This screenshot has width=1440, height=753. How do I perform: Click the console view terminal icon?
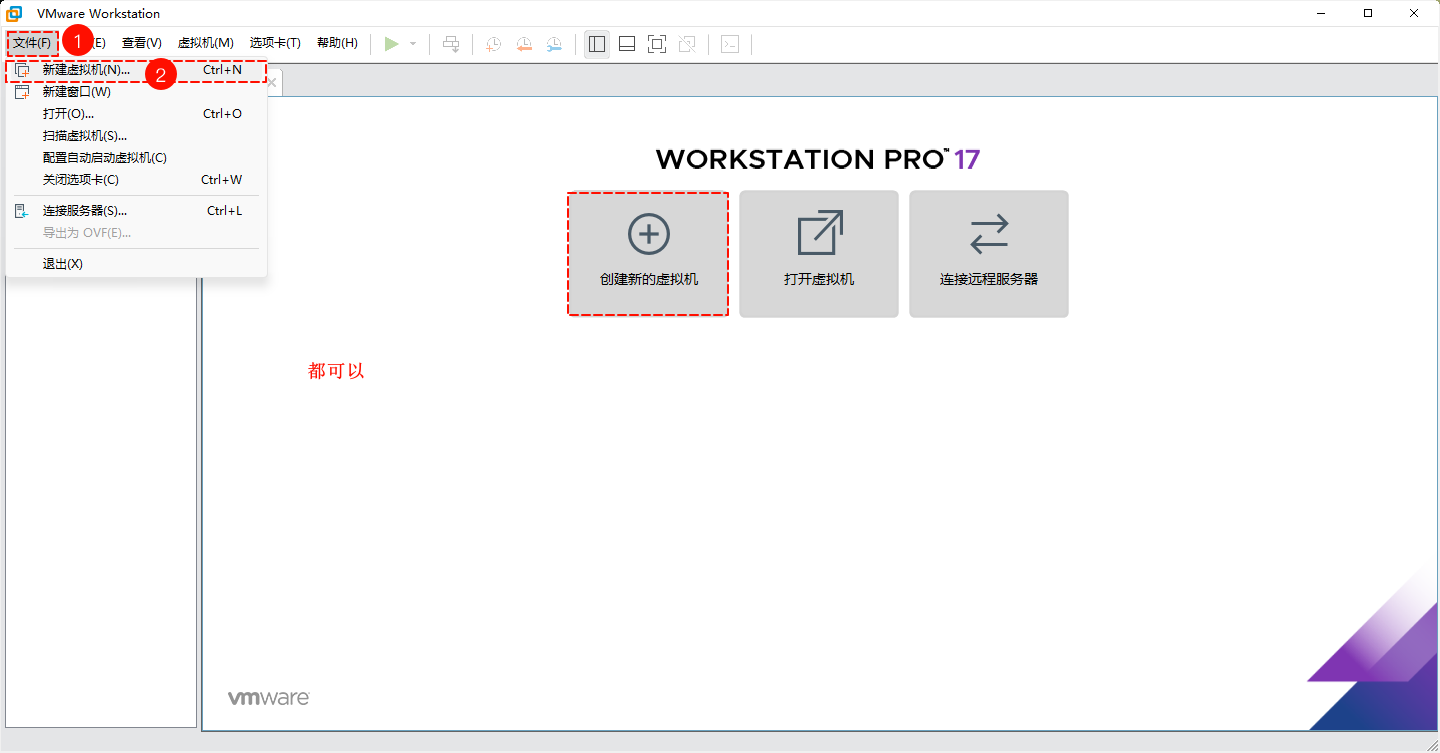pyautogui.click(x=730, y=44)
